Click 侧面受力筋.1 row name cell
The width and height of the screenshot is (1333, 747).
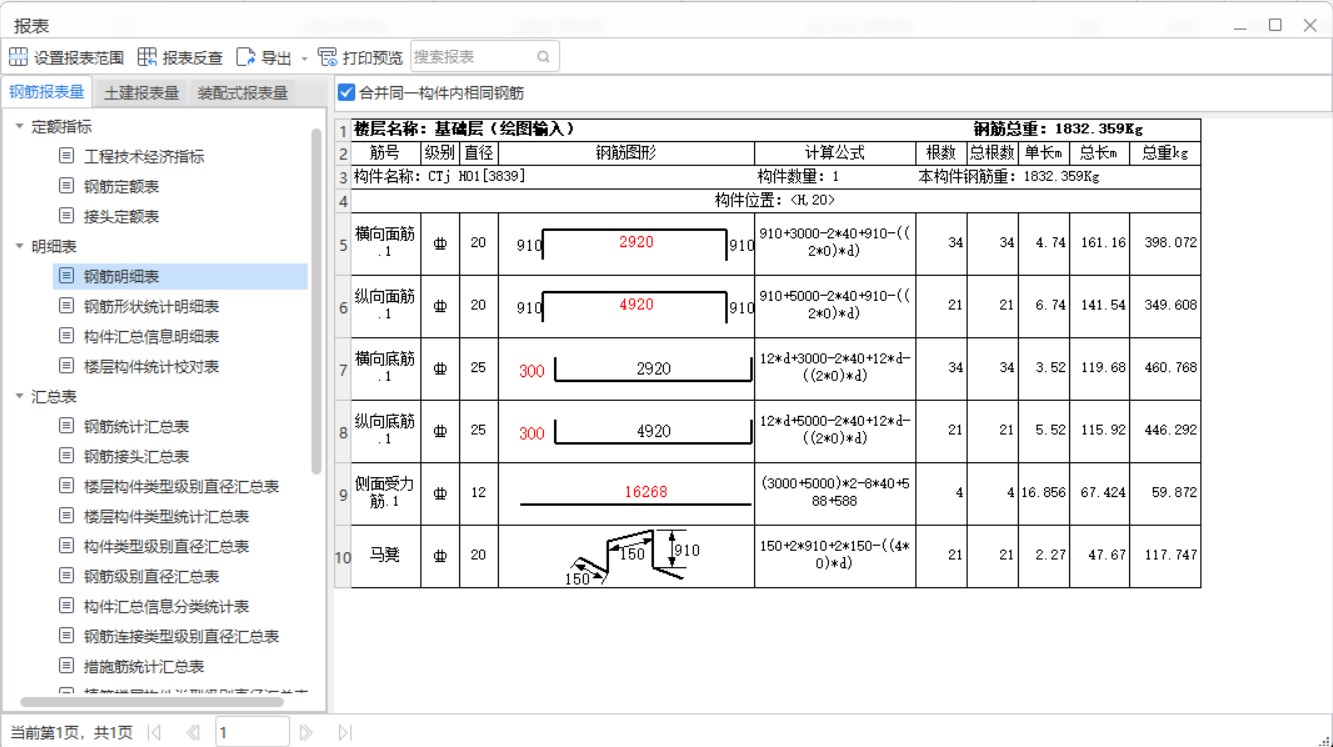coord(385,493)
